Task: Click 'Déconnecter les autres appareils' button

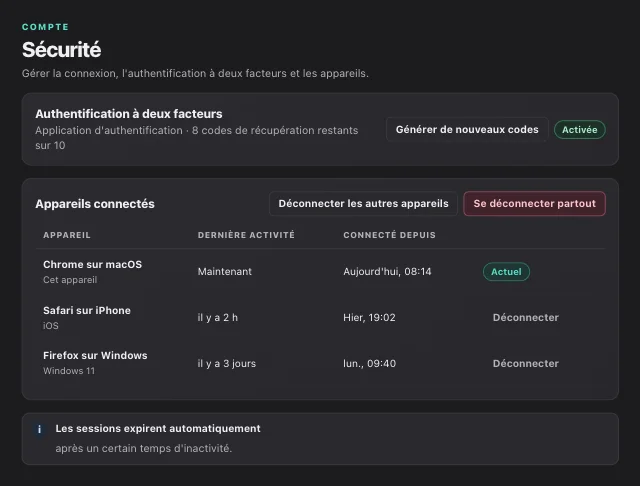Action: tap(363, 204)
